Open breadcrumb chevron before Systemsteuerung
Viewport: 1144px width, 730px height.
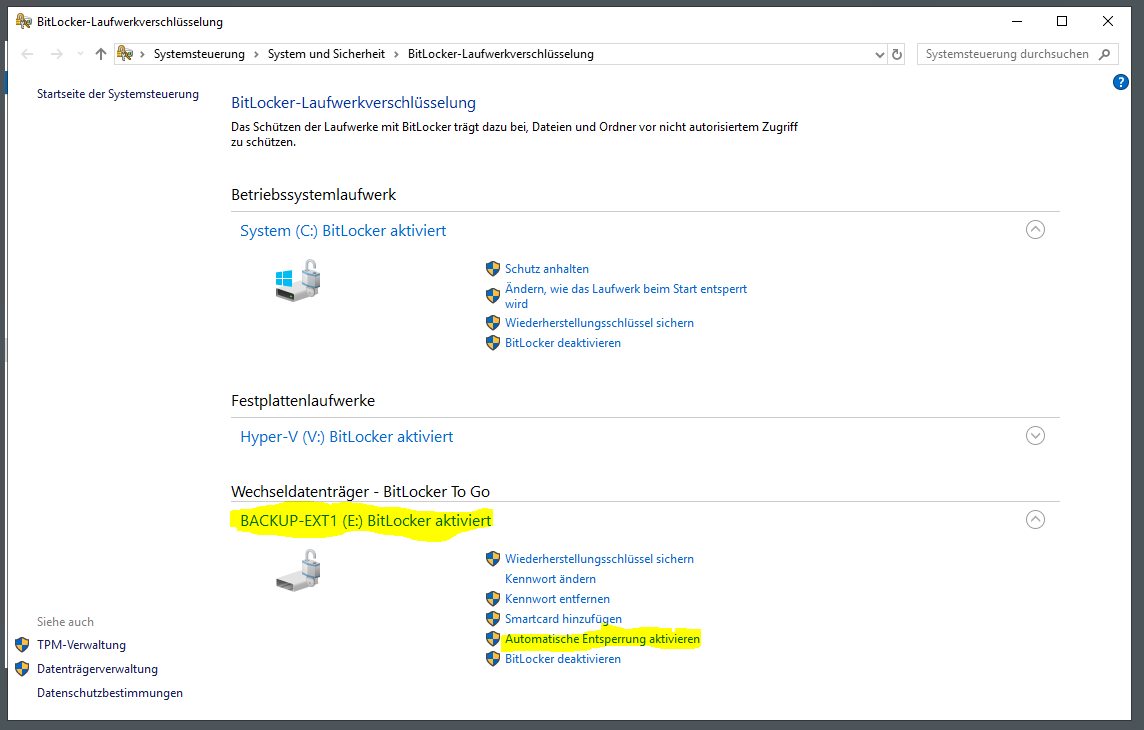(142, 55)
